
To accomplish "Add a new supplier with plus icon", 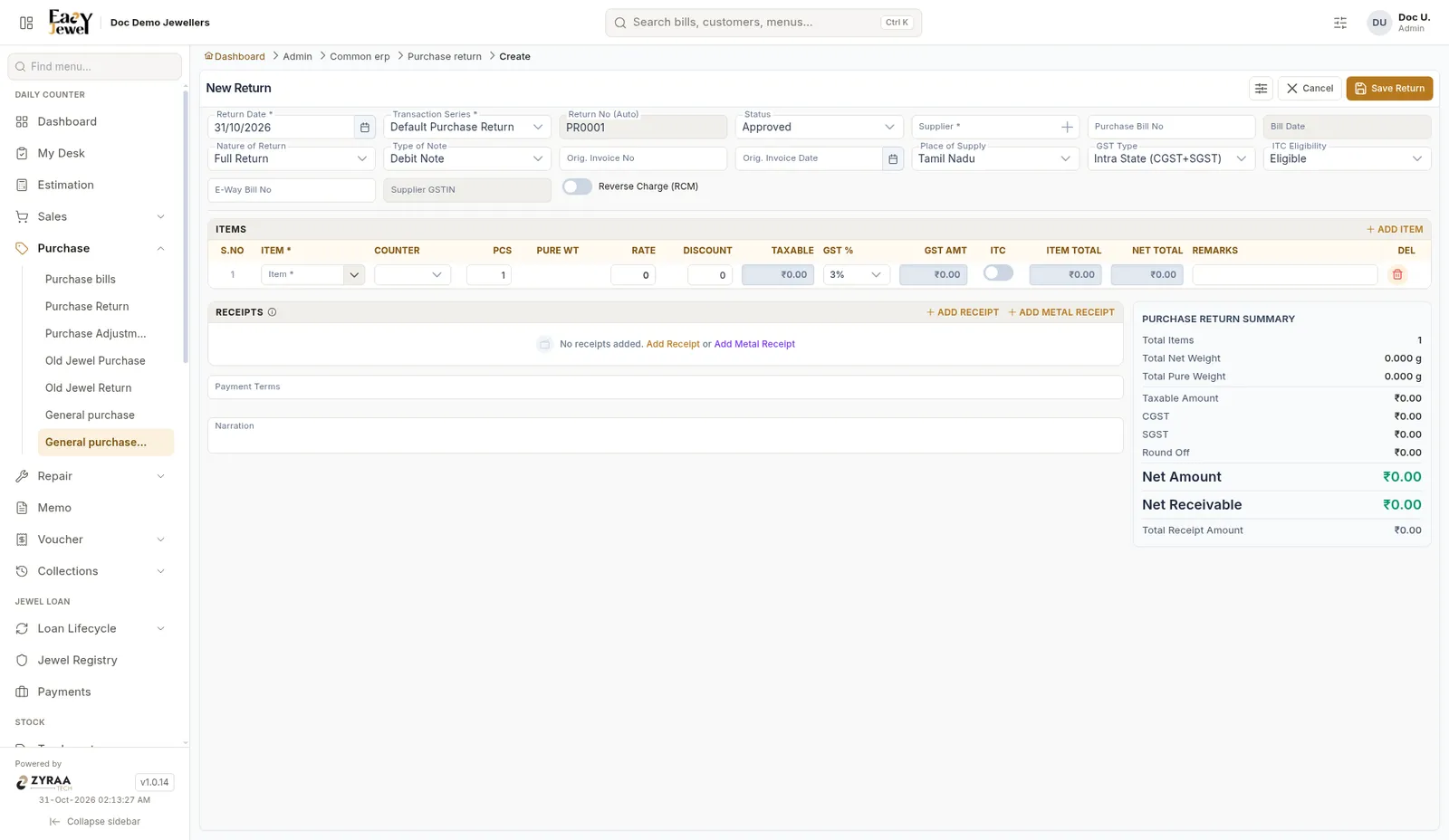I will [1067, 128].
